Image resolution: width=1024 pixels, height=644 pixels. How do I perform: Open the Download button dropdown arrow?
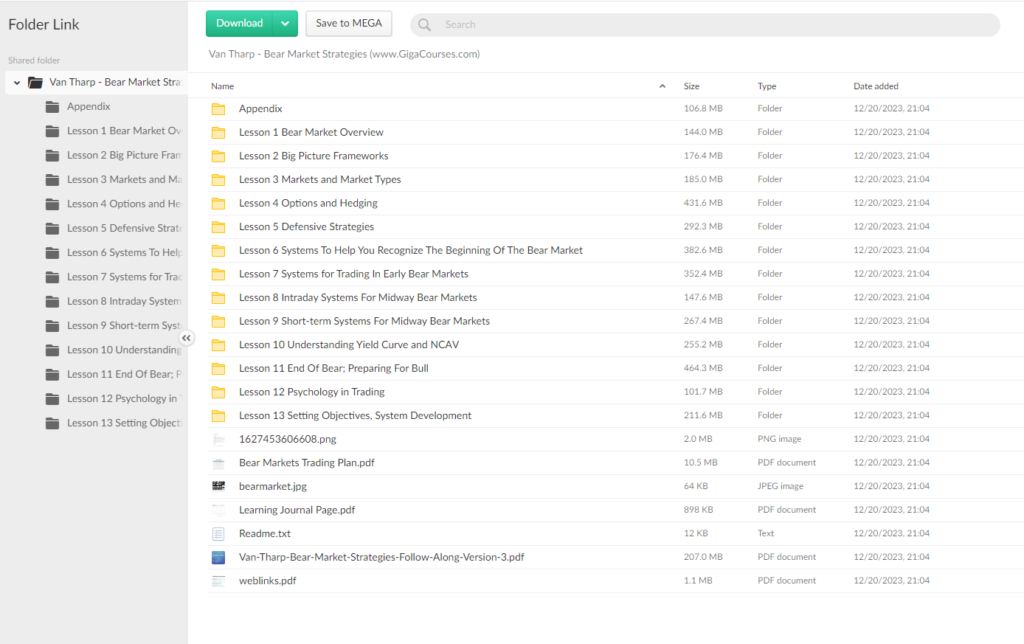(285, 23)
